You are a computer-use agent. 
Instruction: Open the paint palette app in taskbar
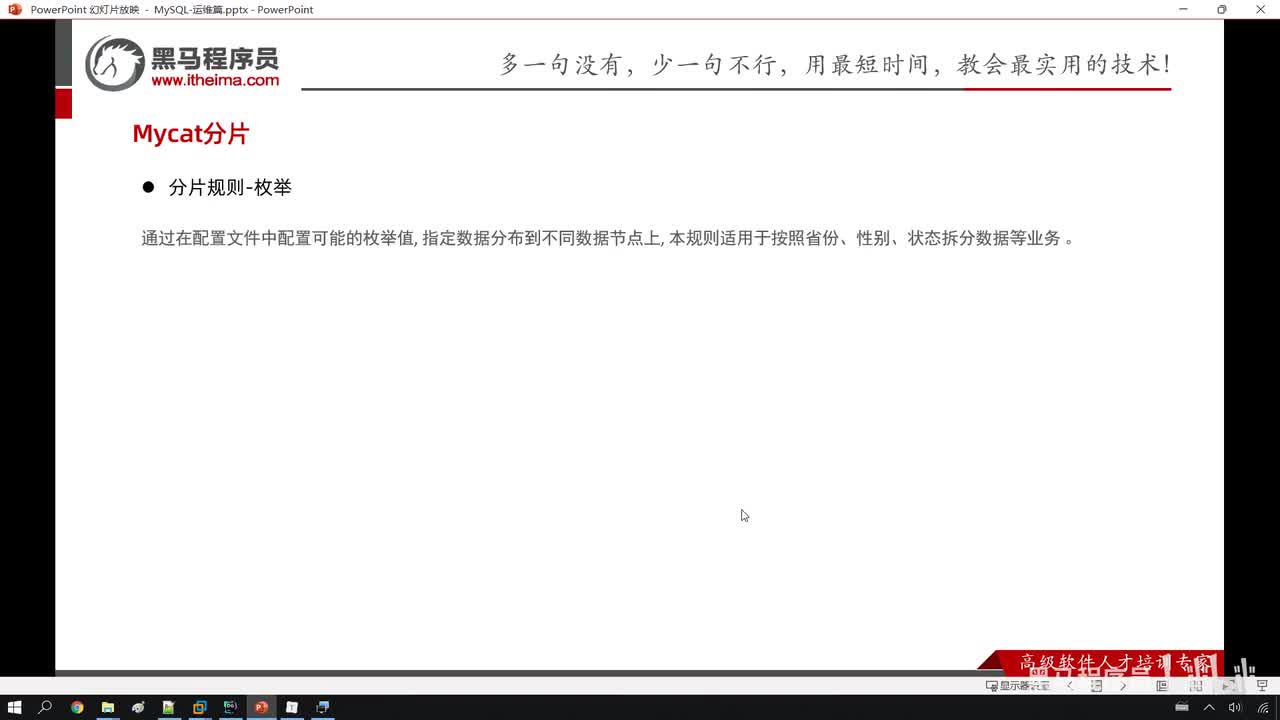pyautogui.click(x=138, y=707)
